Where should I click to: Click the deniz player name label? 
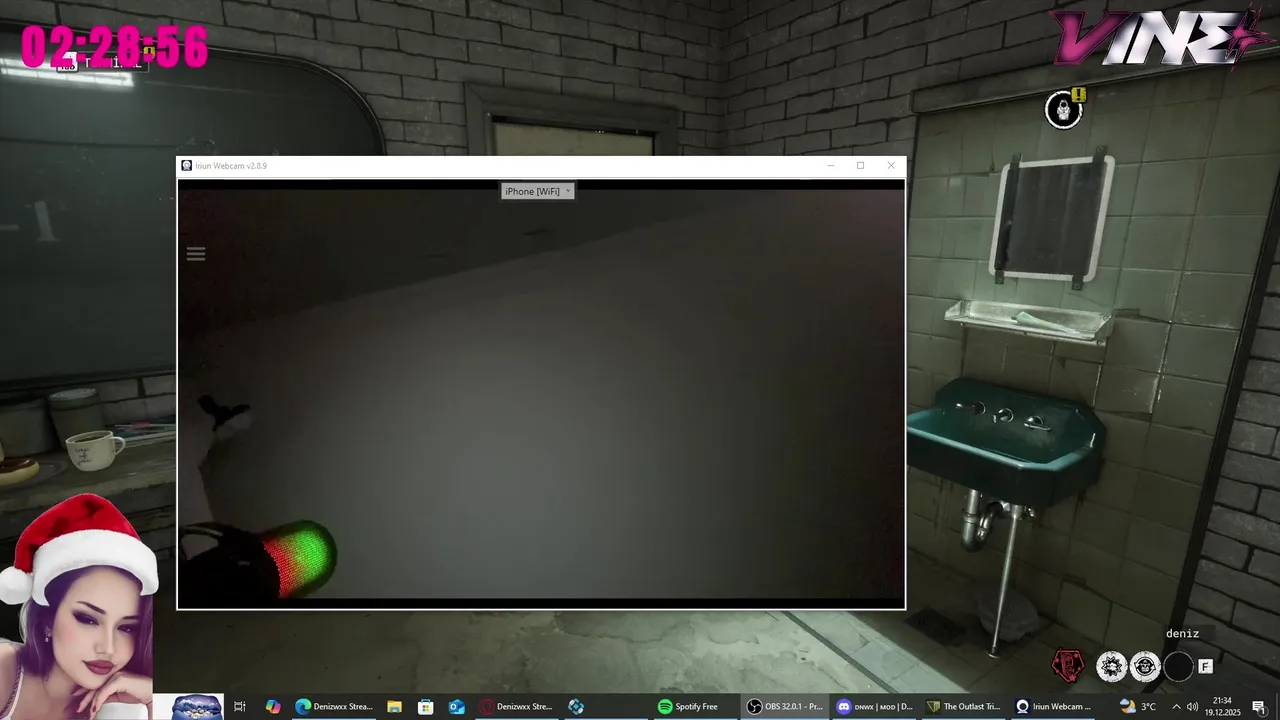(x=1182, y=634)
